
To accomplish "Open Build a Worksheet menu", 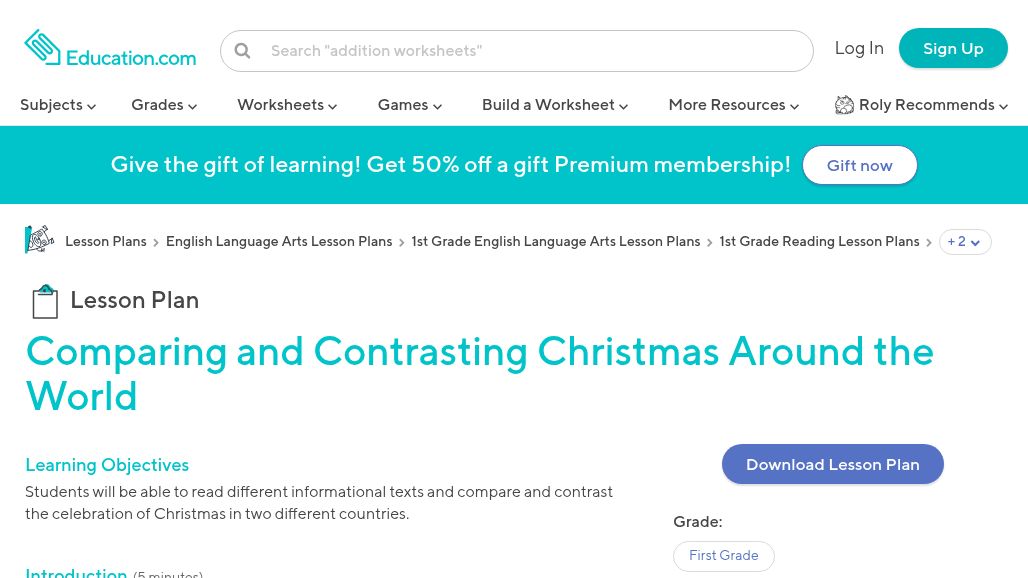I will point(555,105).
